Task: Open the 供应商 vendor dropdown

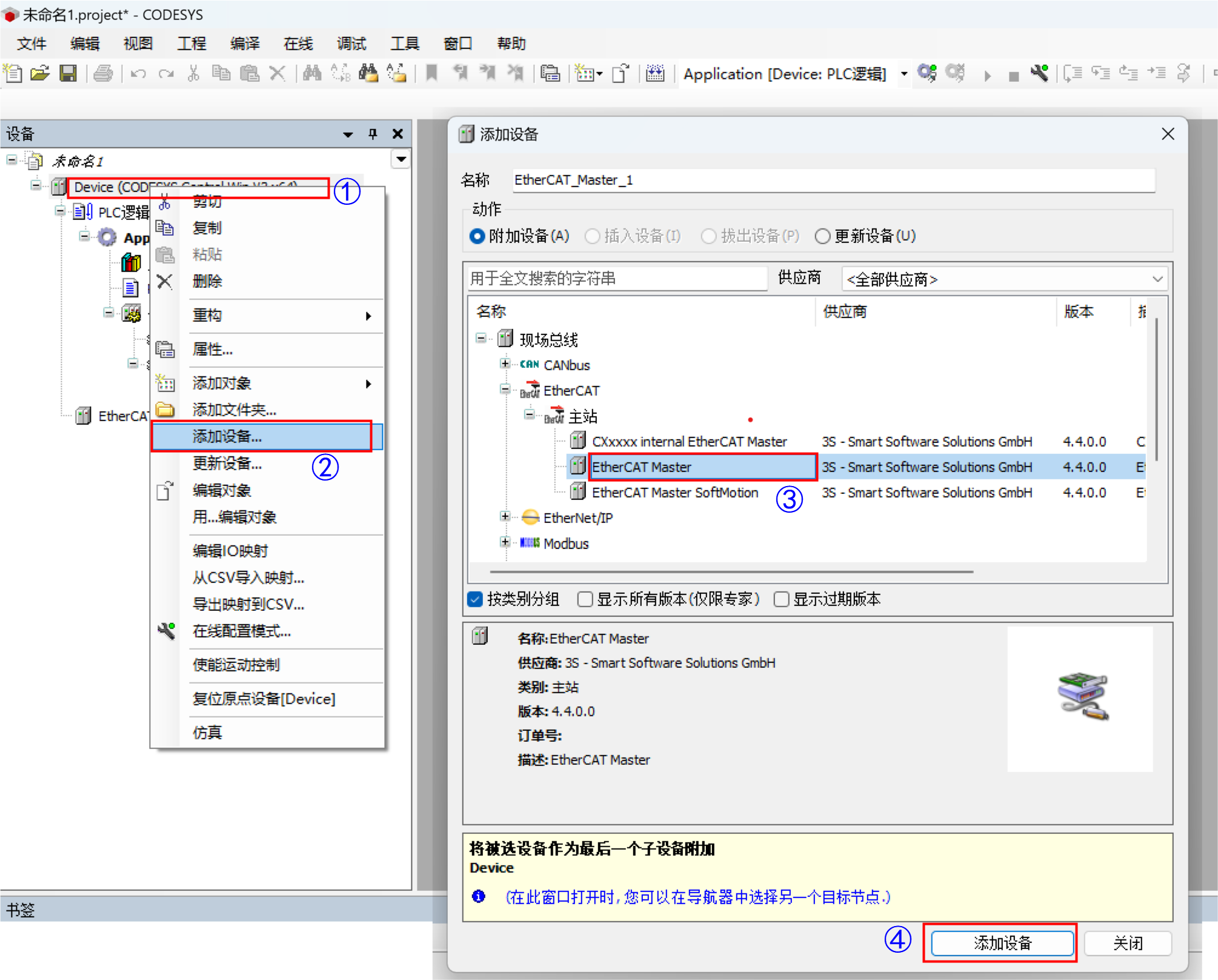Action: point(1005,279)
